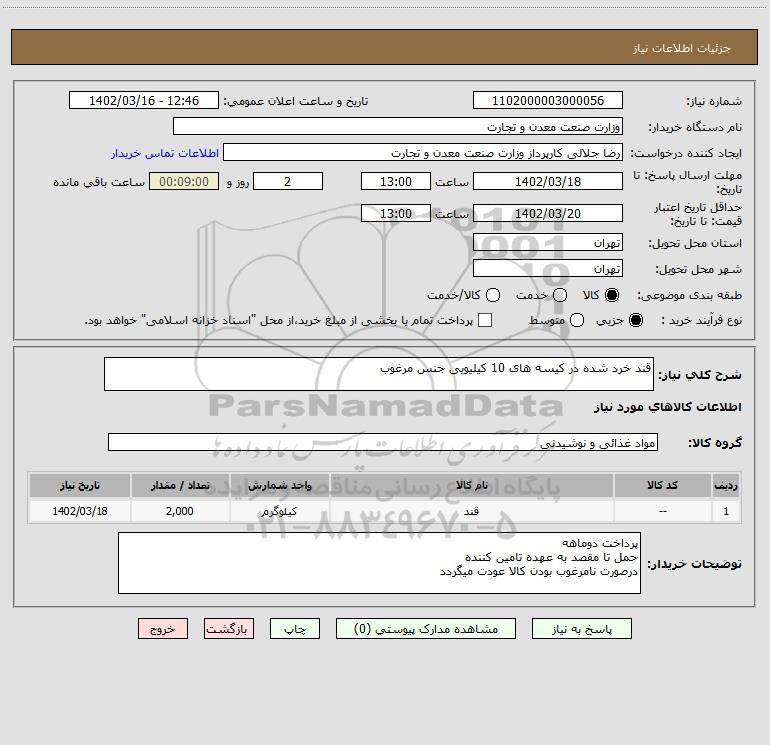The width and height of the screenshot is (770, 745).
Task: Click the چاپ print button
Action: tap(295, 629)
